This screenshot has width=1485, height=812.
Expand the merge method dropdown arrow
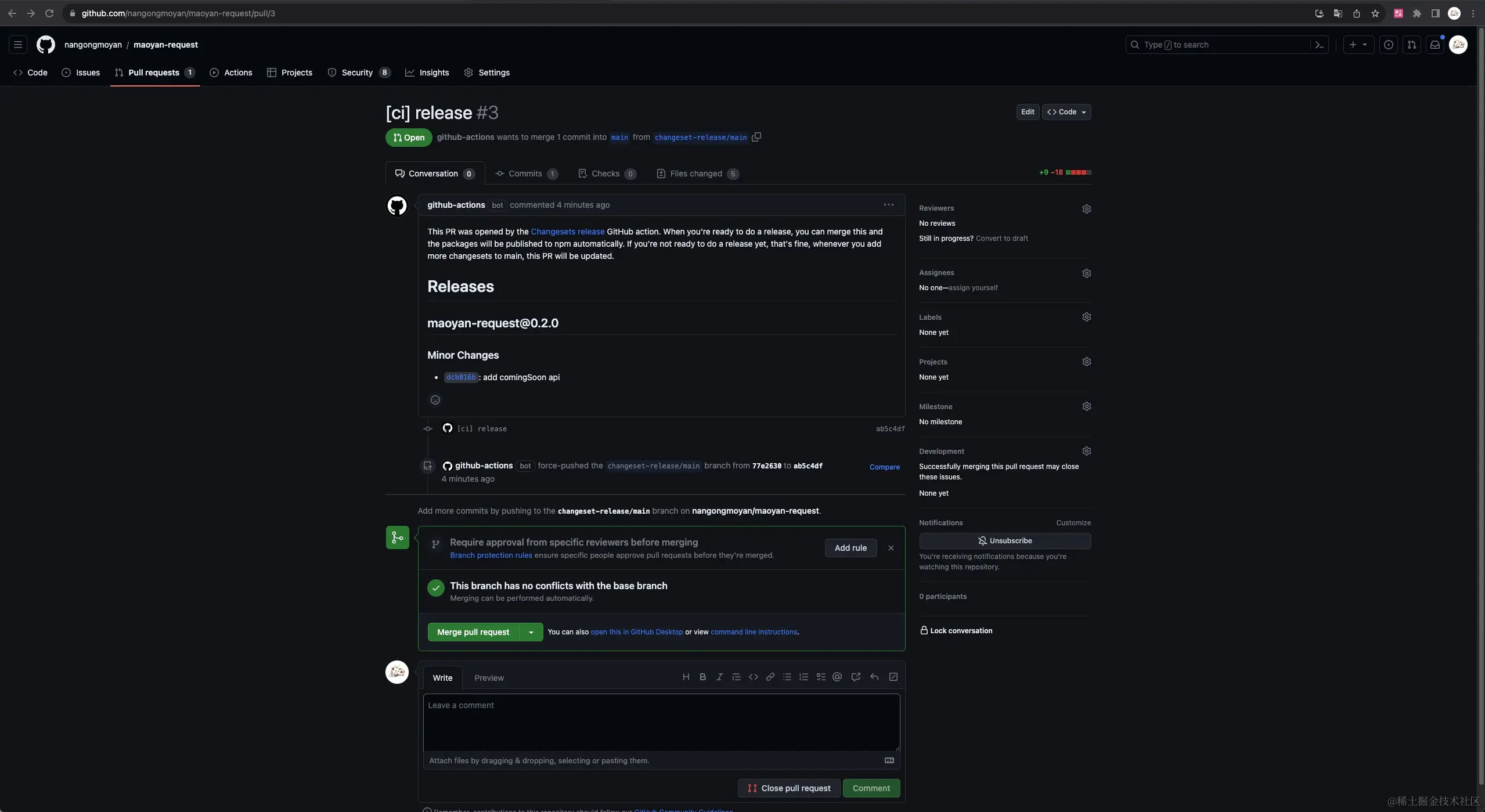pos(531,632)
